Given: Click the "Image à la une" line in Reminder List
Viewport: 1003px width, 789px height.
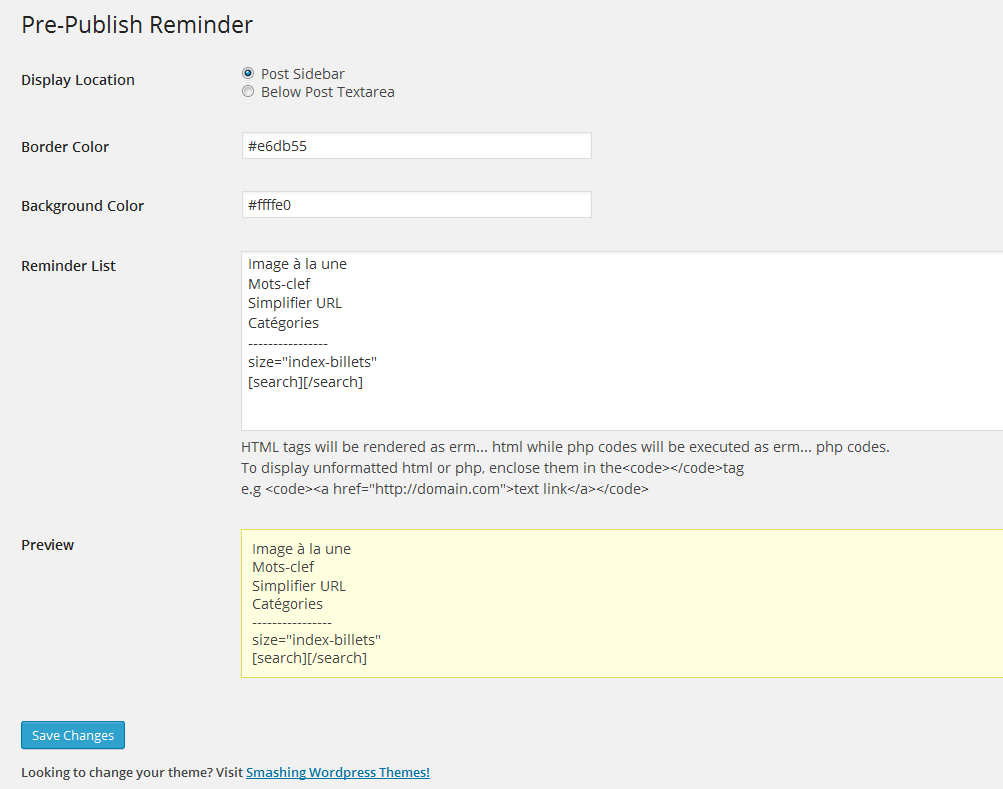Looking at the screenshot, I should (x=297, y=264).
